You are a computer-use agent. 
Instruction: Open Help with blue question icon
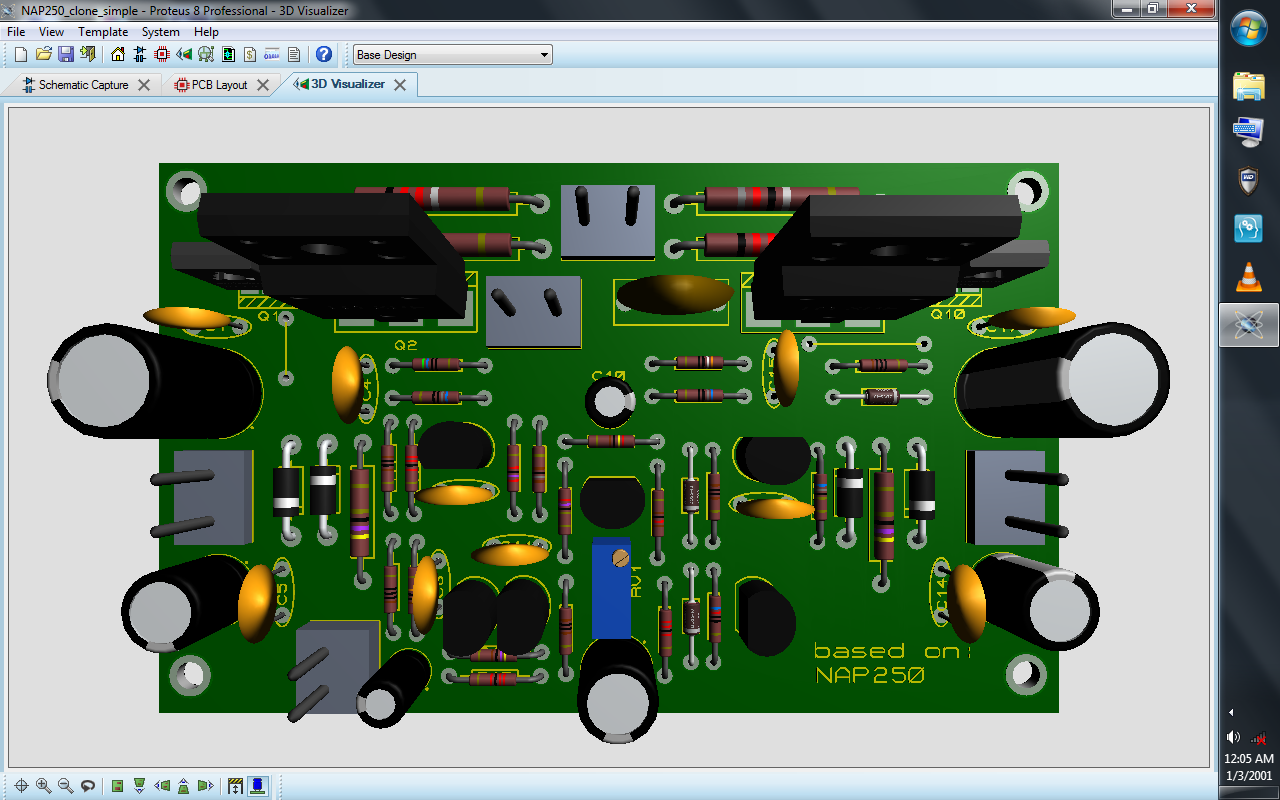coord(324,54)
